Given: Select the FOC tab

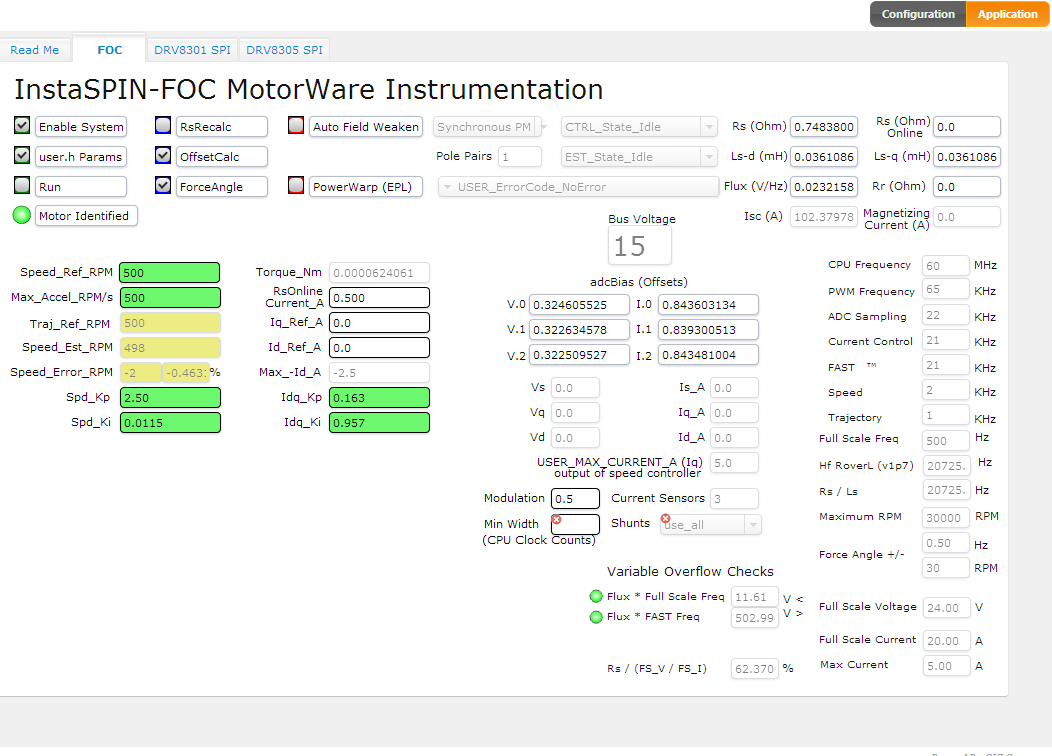Looking at the screenshot, I should tap(109, 50).
